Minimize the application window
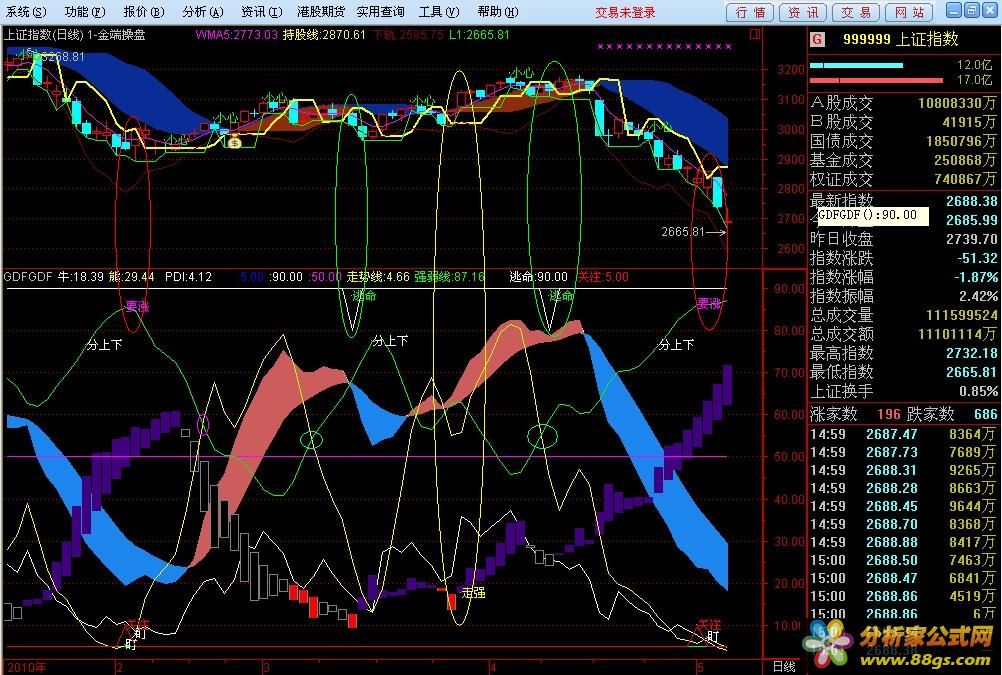The width and height of the screenshot is (1002, 675). [954, 10]
